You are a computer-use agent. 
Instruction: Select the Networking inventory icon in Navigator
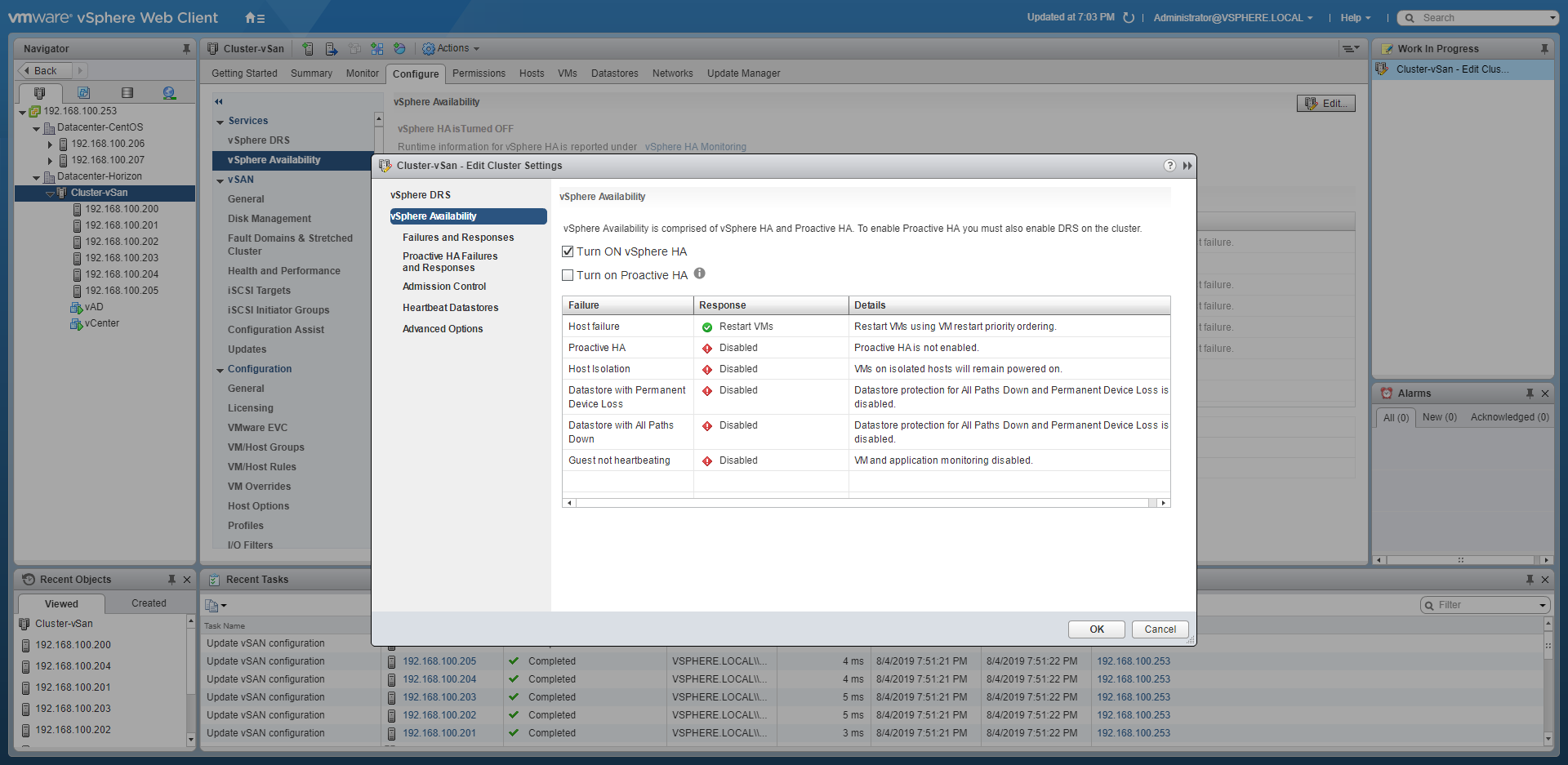coord(169,93)
